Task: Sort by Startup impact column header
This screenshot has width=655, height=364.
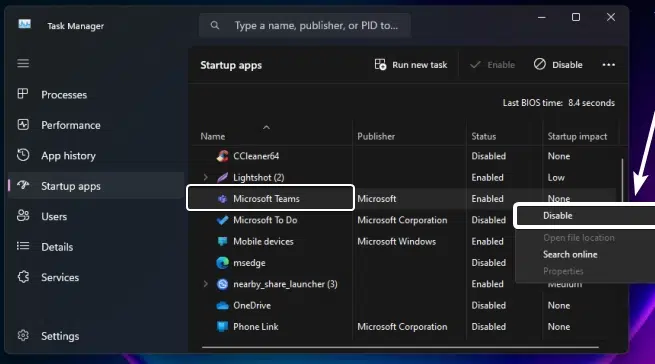Action: pyautogui.click(x=577, y=137)
